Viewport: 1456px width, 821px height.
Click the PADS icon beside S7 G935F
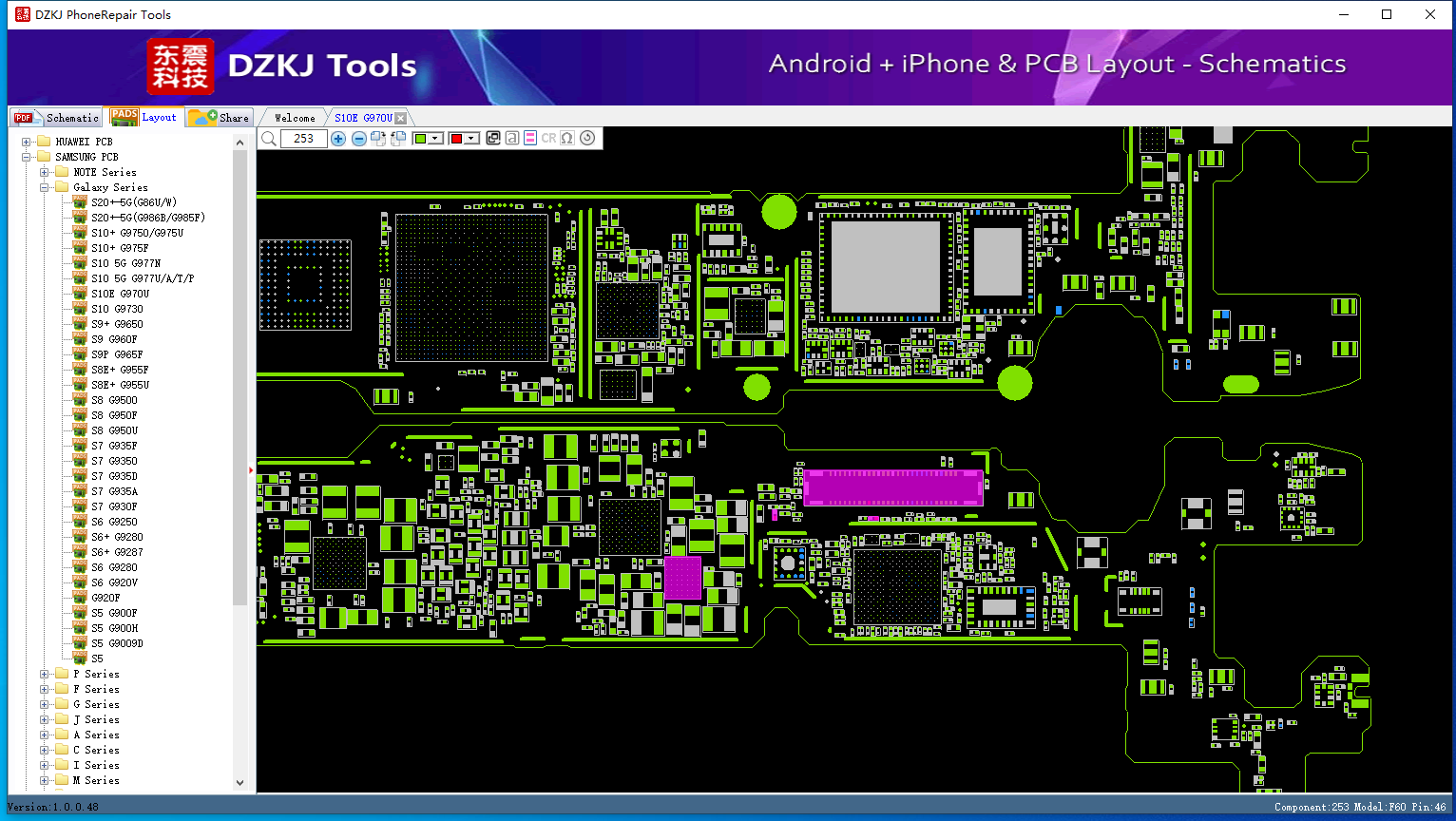pos(80,446)
